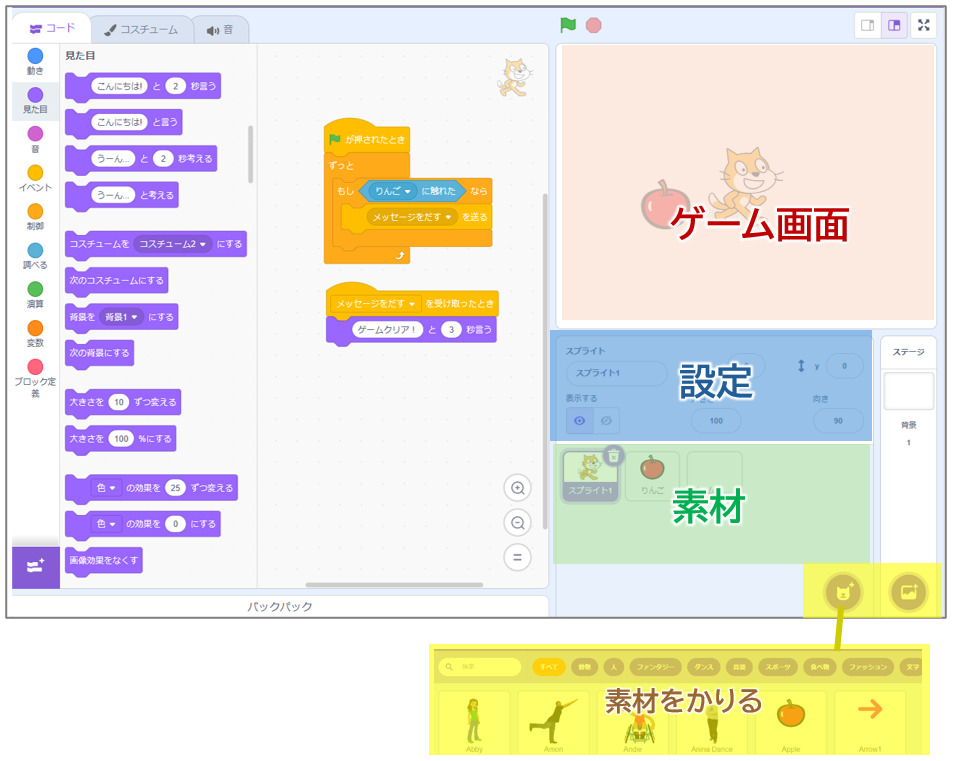Viewport: 954px width, 761px height.
Task: Click the block palette vertical scrollbar
Action: [x=250, y=154]
